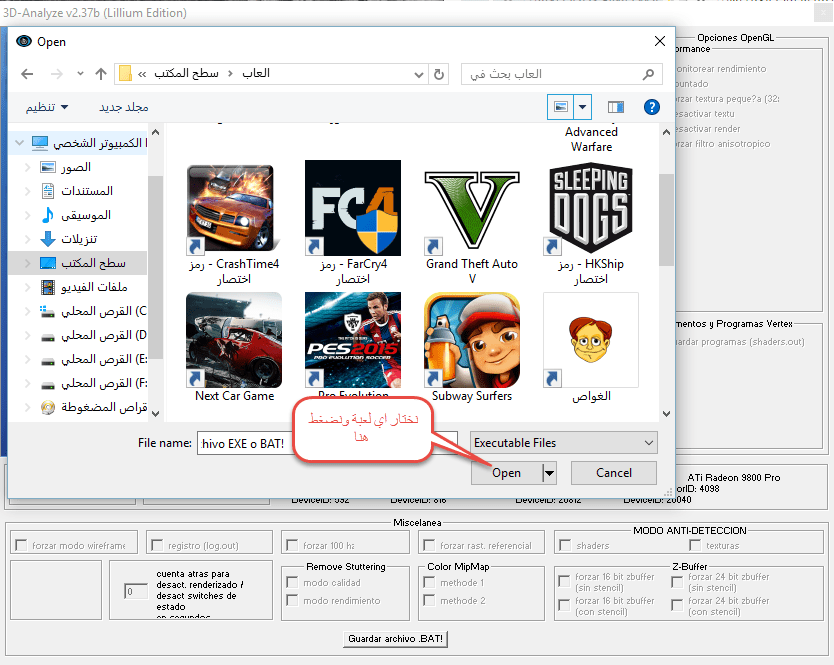The image size is (834, 665).
Task: Click the سطح المكتب breadcrumb segment
Action: click(186, 73)
